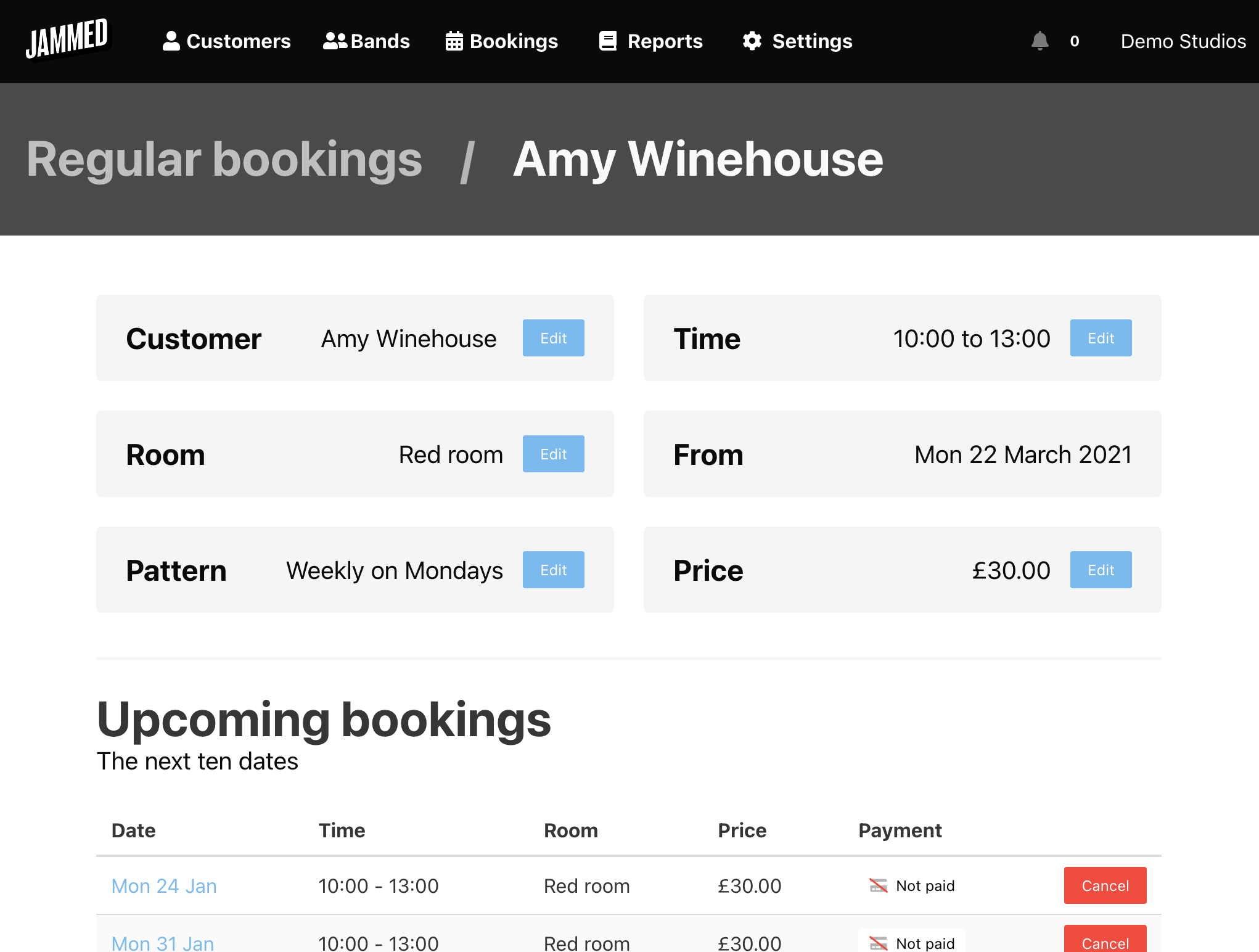This screenshot has width=1259, height=952.
Task: Edit the Red room assignment
Action: click(553, 453)
